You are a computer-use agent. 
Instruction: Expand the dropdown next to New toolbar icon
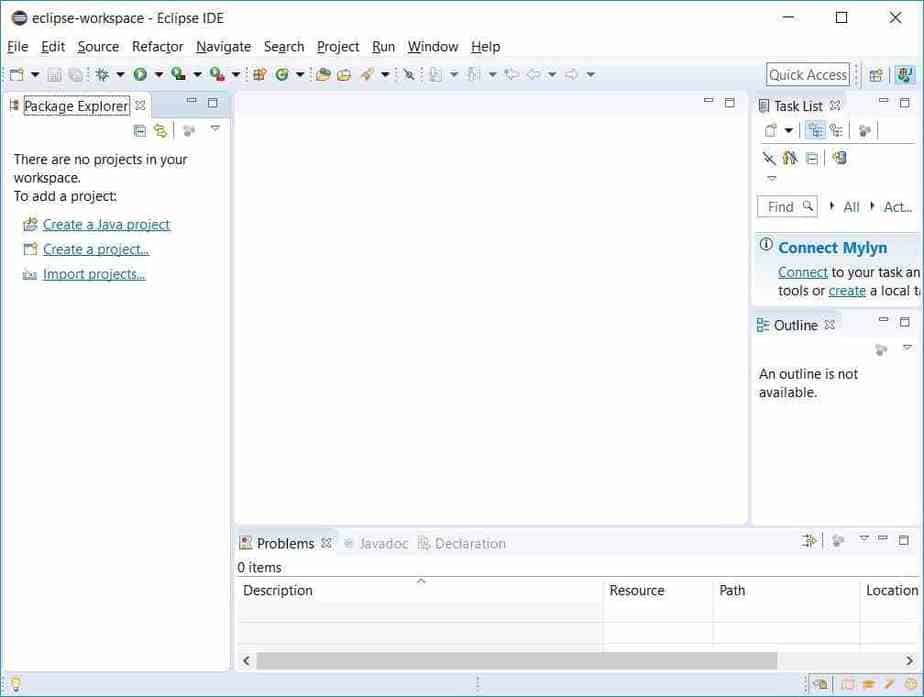35,74
